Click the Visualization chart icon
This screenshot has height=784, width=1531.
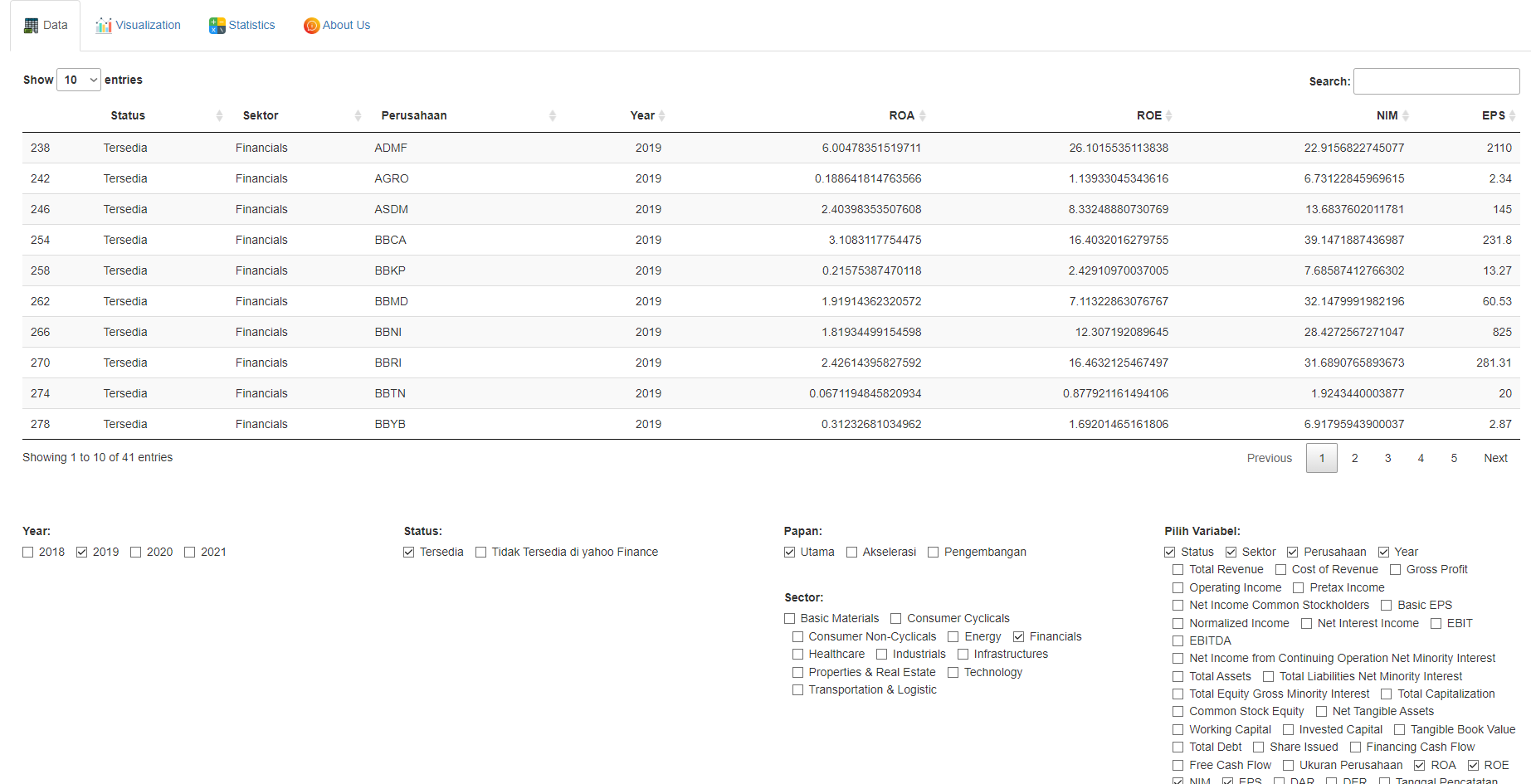(104, 26)
